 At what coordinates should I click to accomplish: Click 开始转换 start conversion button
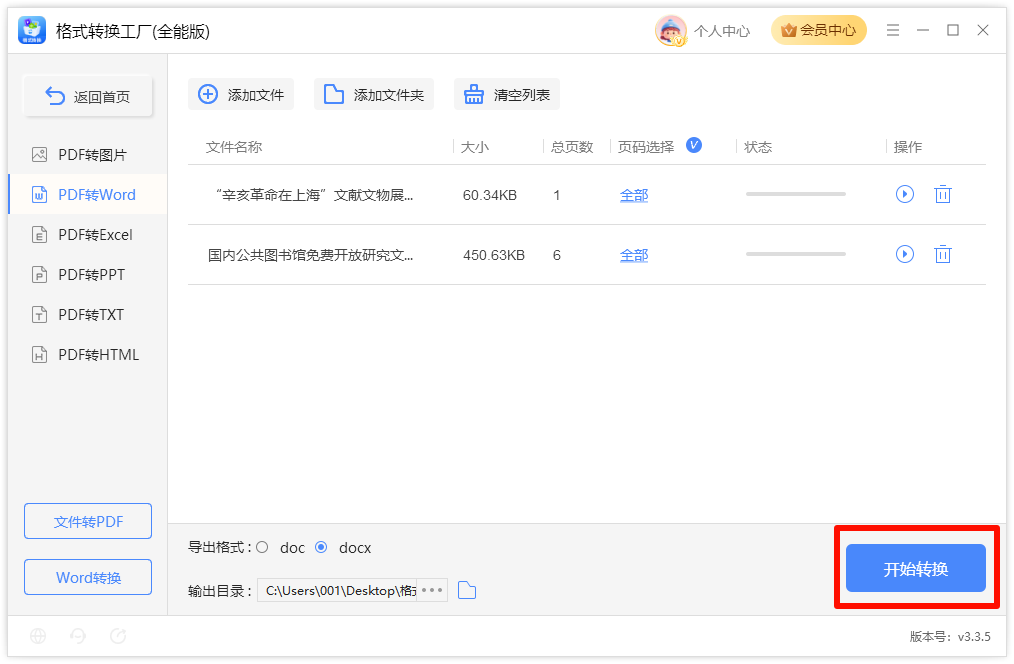pos(916,568)
